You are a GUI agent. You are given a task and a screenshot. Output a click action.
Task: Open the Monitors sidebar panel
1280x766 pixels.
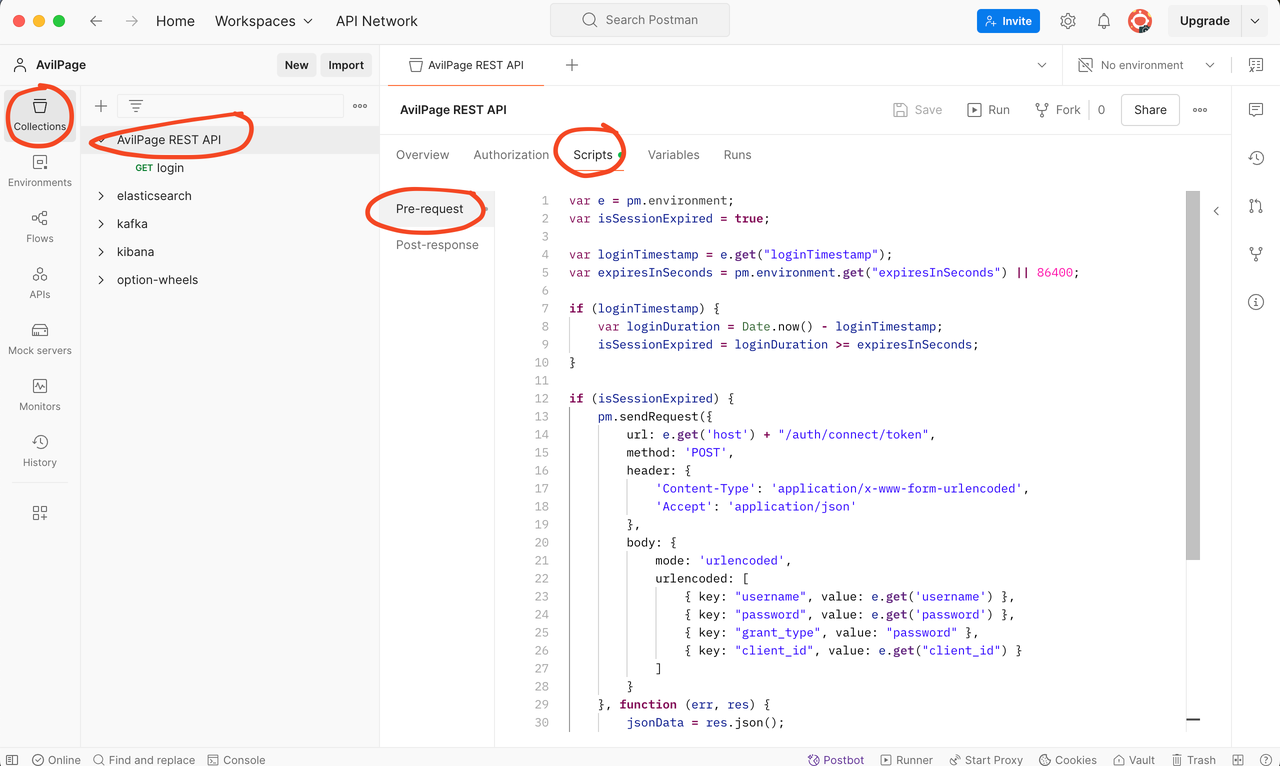coord(40,395)
